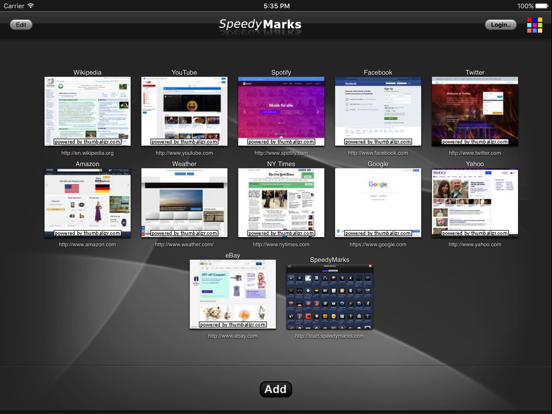Click the http://www.nytimes.com URL text

281,245
